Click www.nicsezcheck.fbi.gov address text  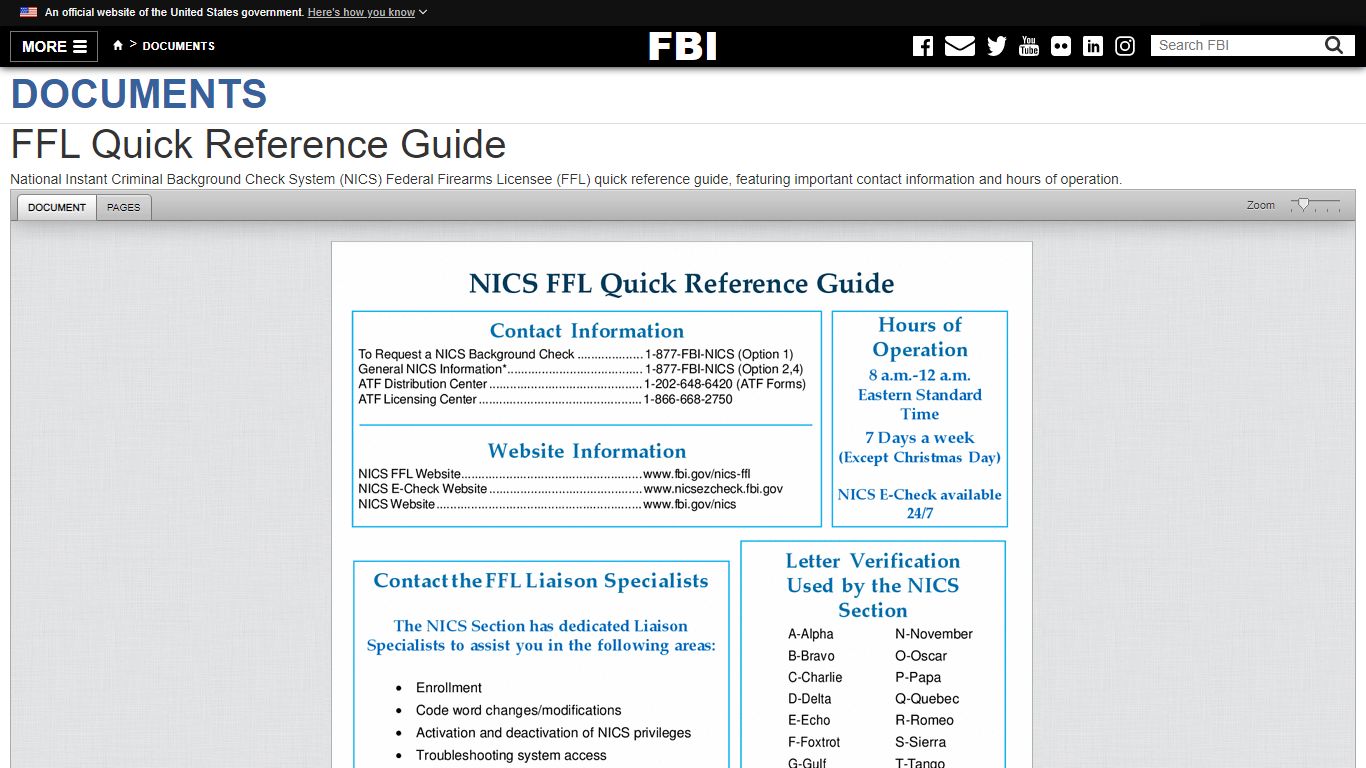[713, 489]
